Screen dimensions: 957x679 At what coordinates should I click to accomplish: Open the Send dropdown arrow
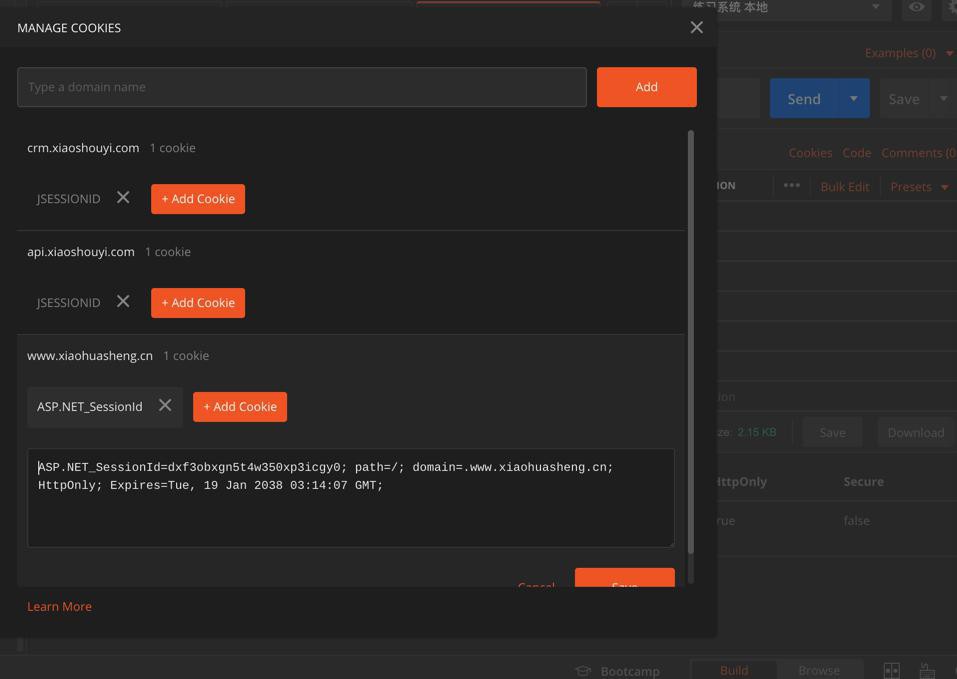point(854,99)
